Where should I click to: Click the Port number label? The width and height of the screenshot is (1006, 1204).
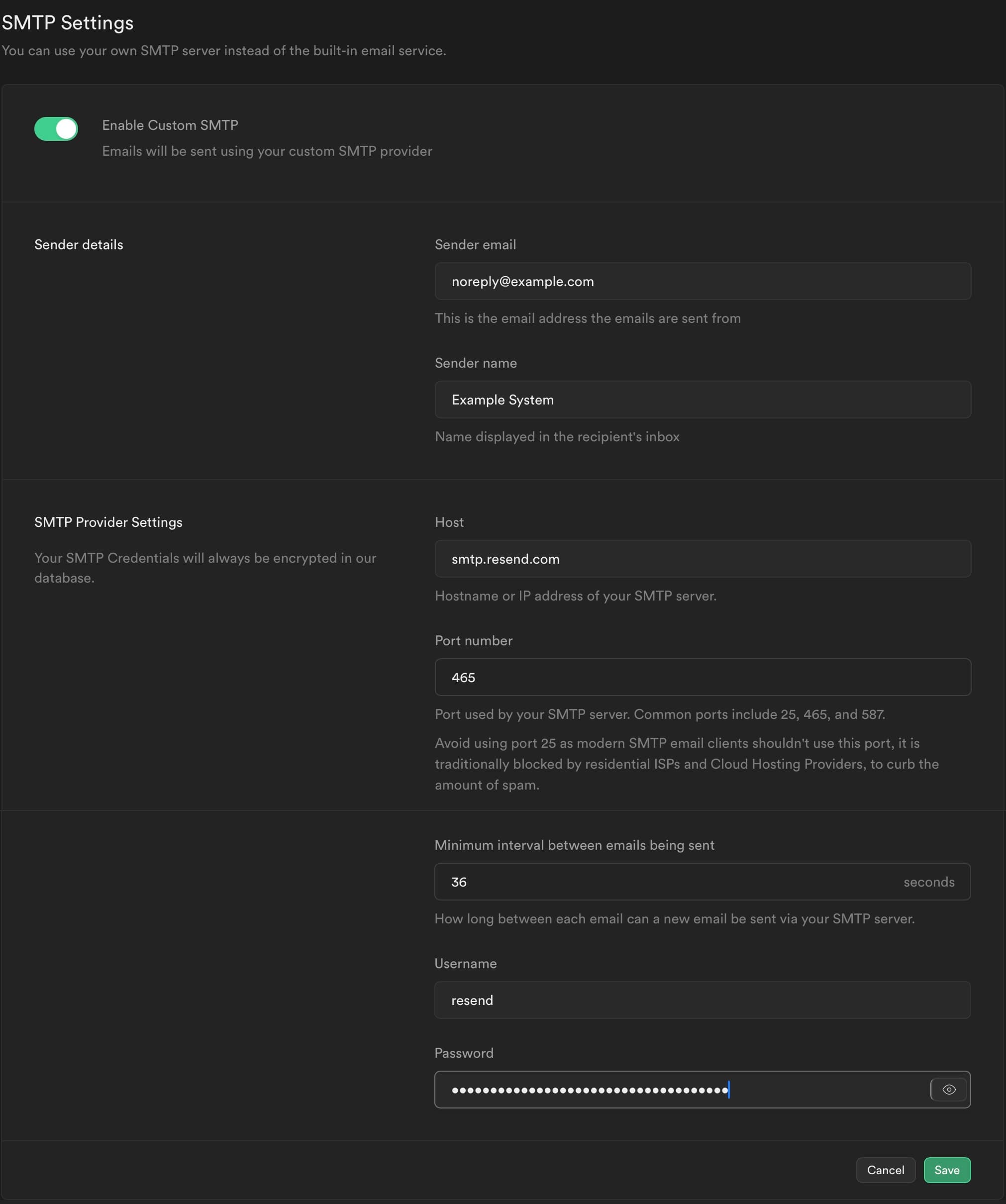tap(474, 640)
